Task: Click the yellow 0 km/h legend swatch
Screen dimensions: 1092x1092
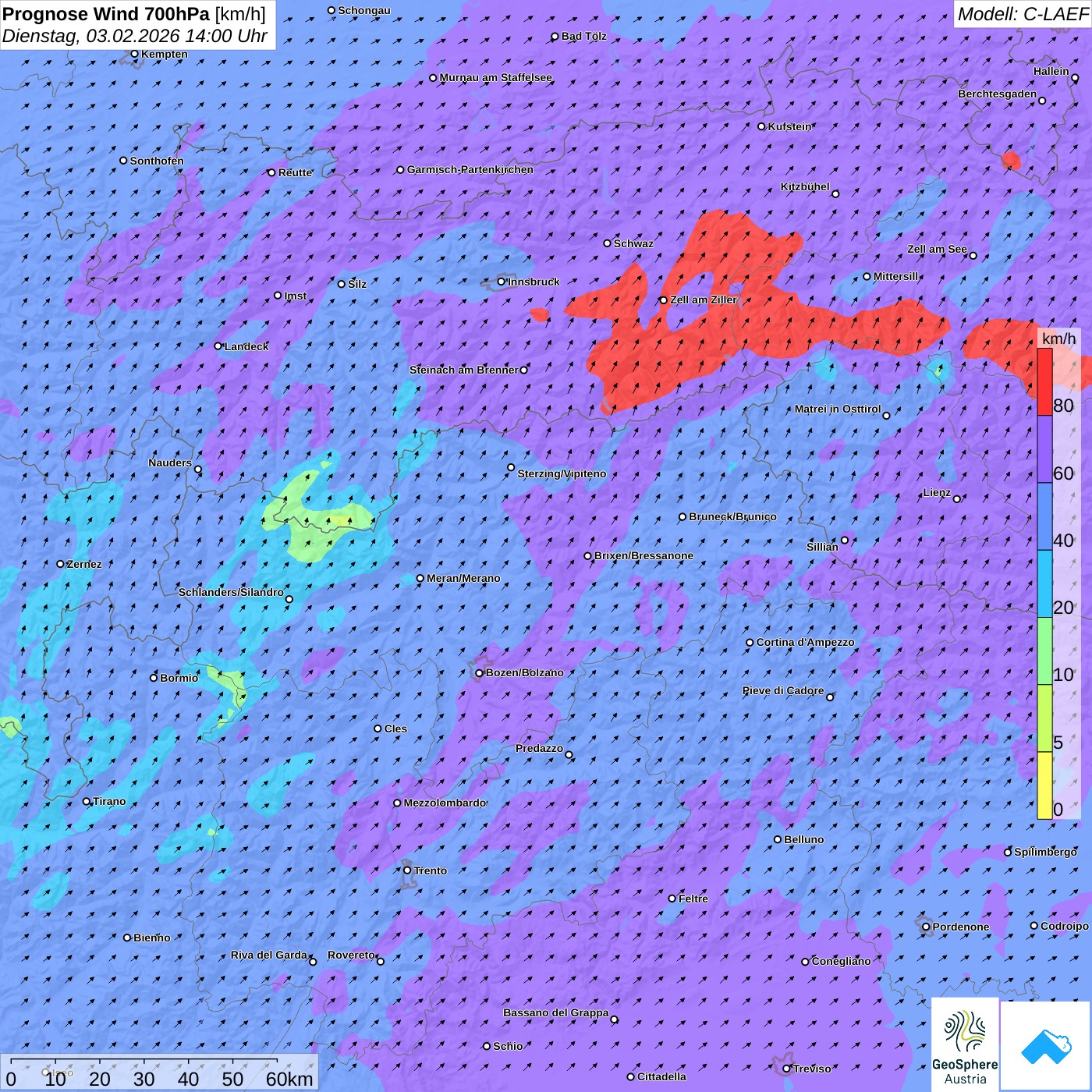Action: (1044, 785)
